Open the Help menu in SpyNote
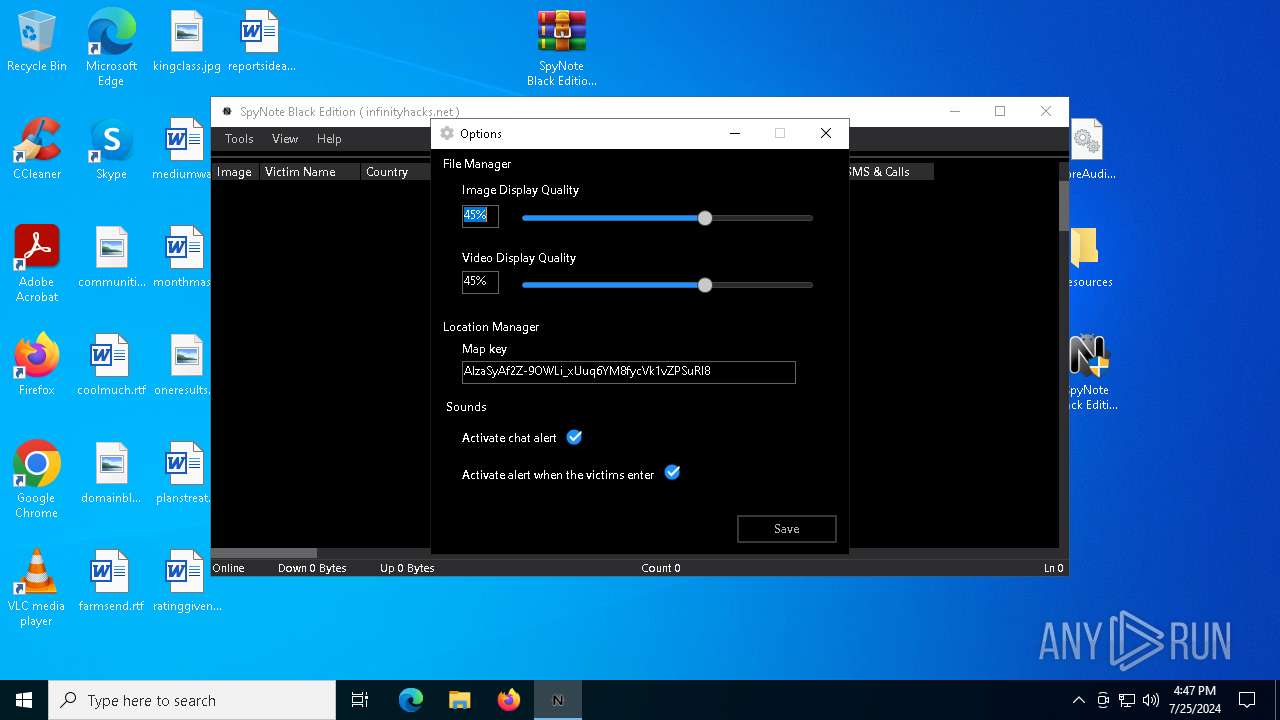Viewport: 1280px width, 720px height. [x=329, y=139]
